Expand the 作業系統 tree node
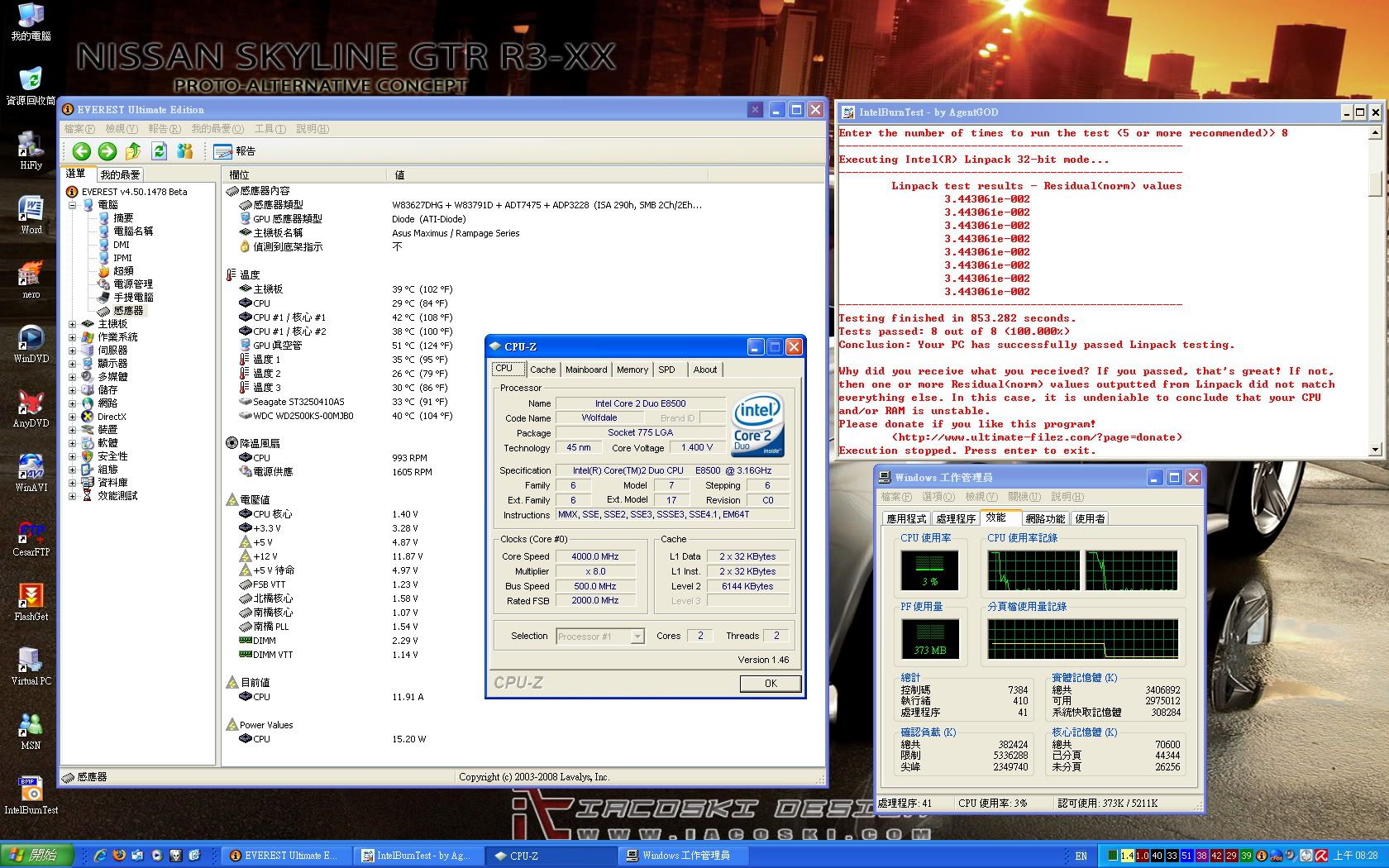The height and width of the screenshot is (868, 1389). [x=73, y=337]
